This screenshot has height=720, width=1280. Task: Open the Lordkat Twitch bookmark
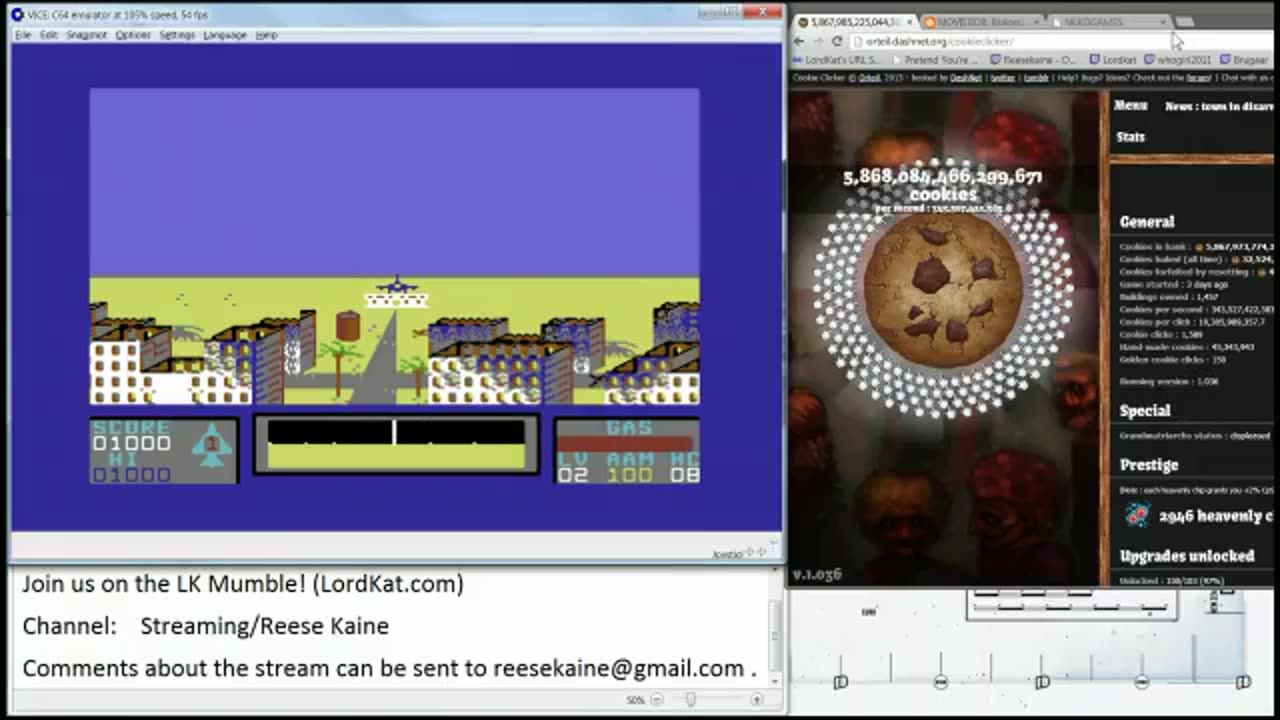pos(1113,60)
